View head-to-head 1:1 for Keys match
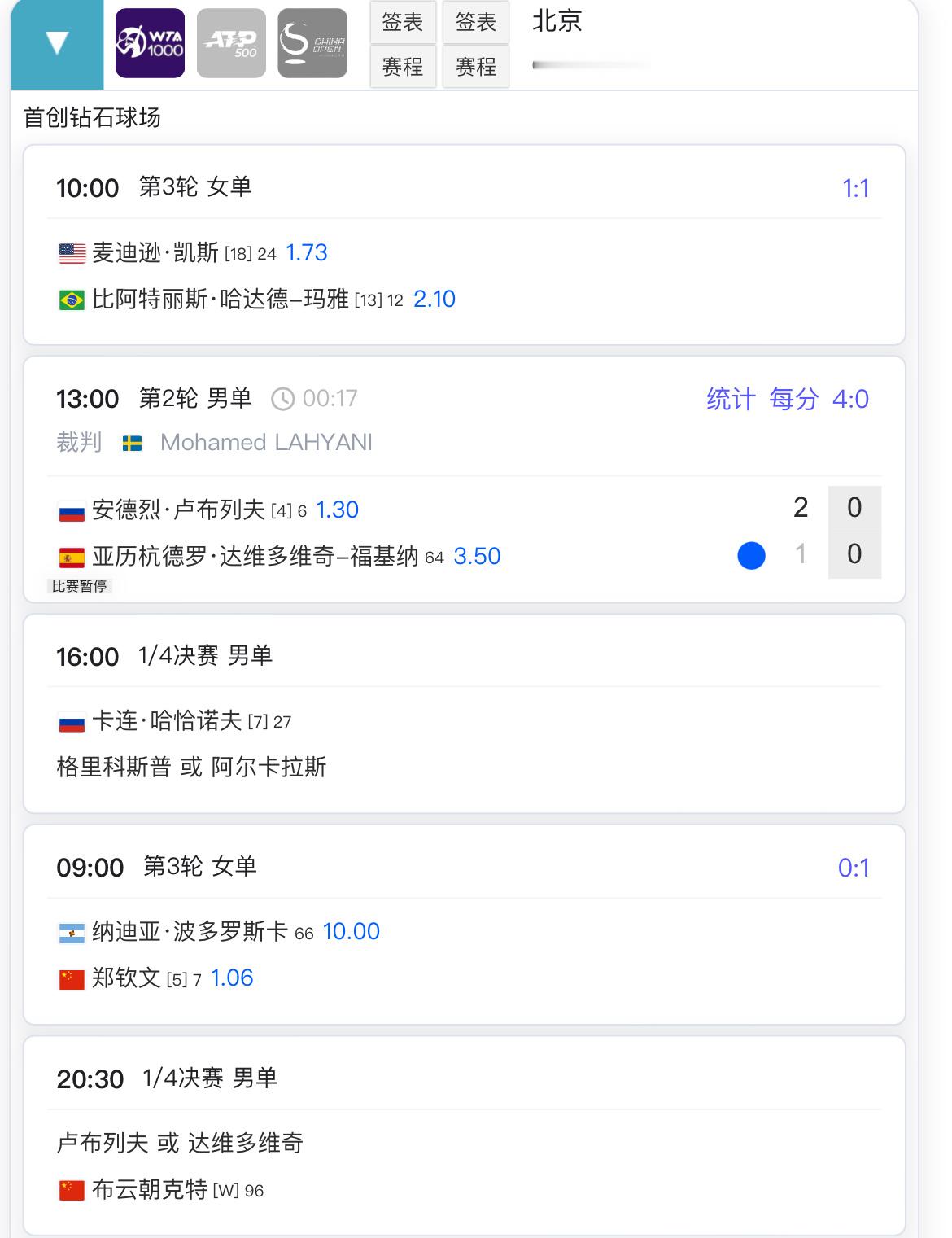The height and width of the screenshot is (1238, 952). point(856,188)
